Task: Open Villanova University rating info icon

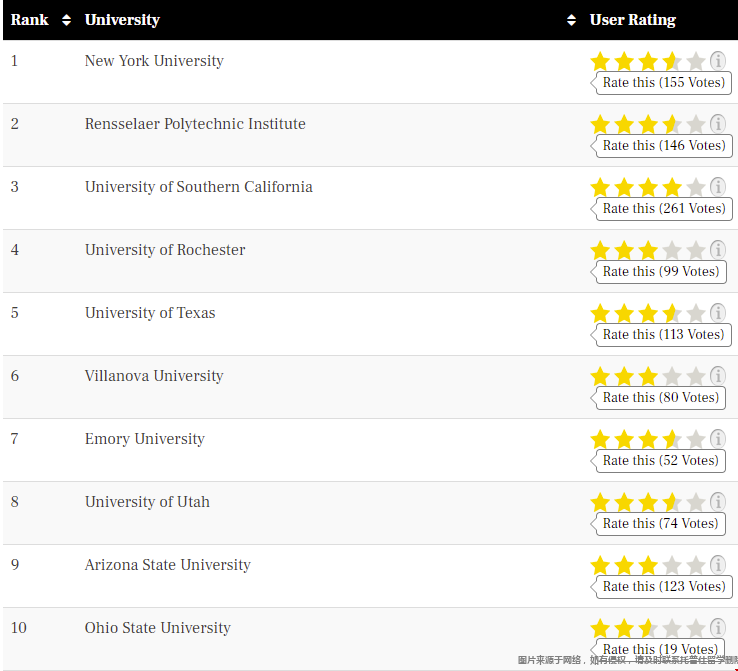Action: click(x=717, y=376)
